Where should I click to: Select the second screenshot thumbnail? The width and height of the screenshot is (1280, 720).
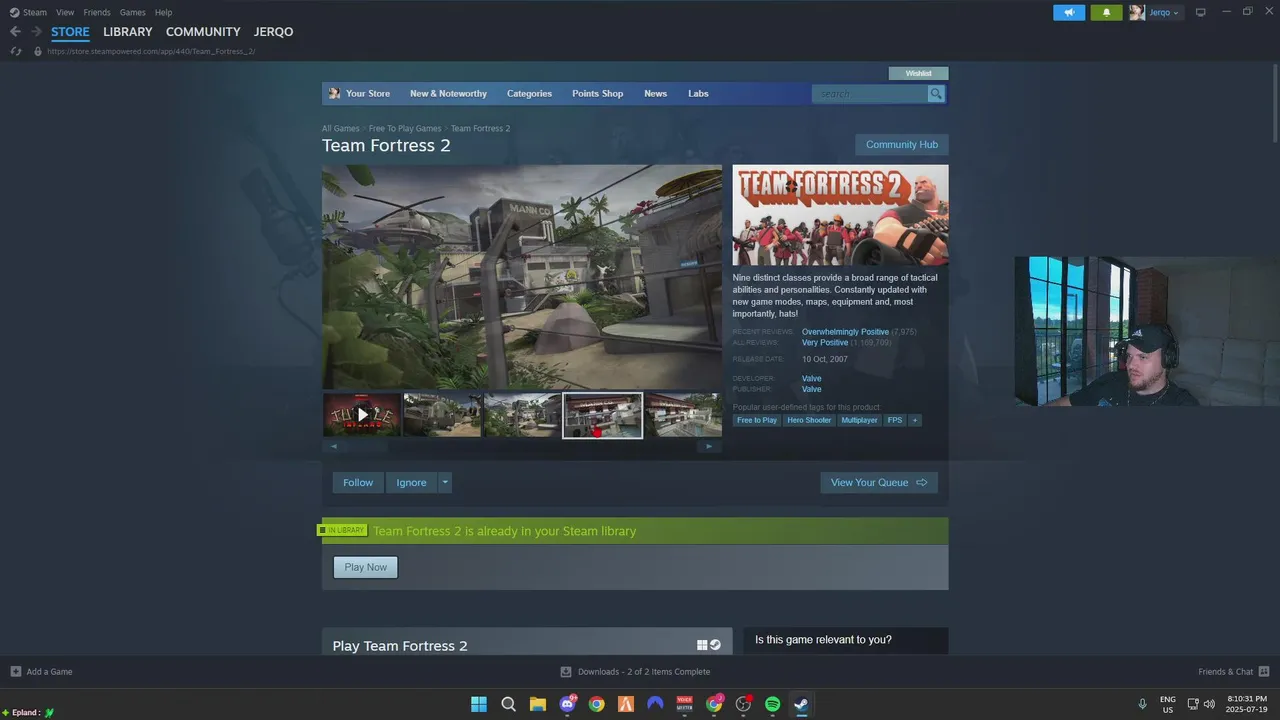pos(442,414)
